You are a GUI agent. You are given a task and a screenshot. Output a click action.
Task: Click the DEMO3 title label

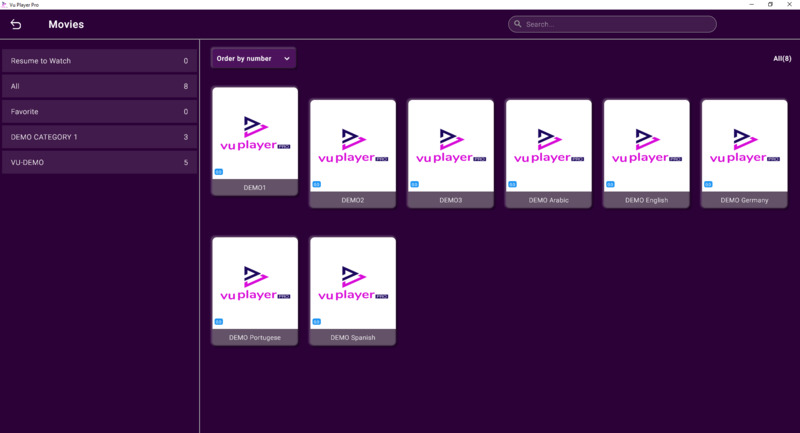[451, 200]
